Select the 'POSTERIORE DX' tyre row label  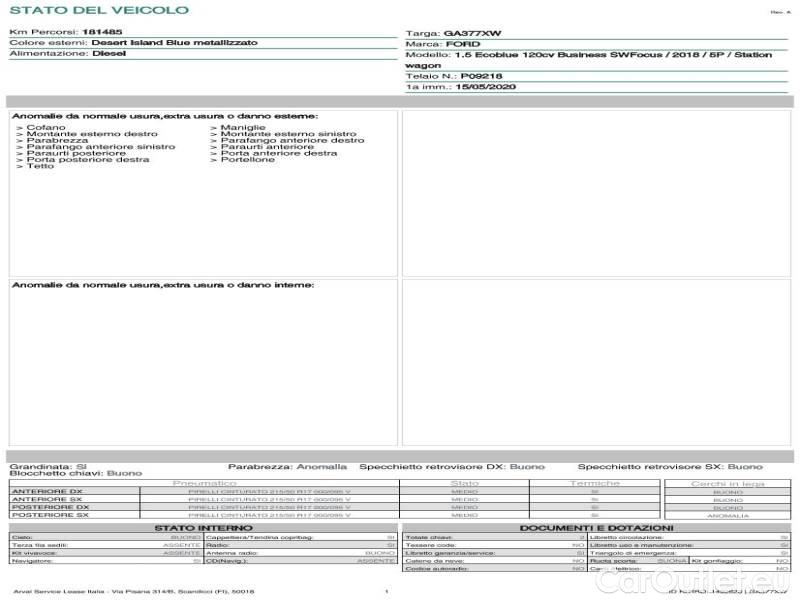(x=51, y=508)
